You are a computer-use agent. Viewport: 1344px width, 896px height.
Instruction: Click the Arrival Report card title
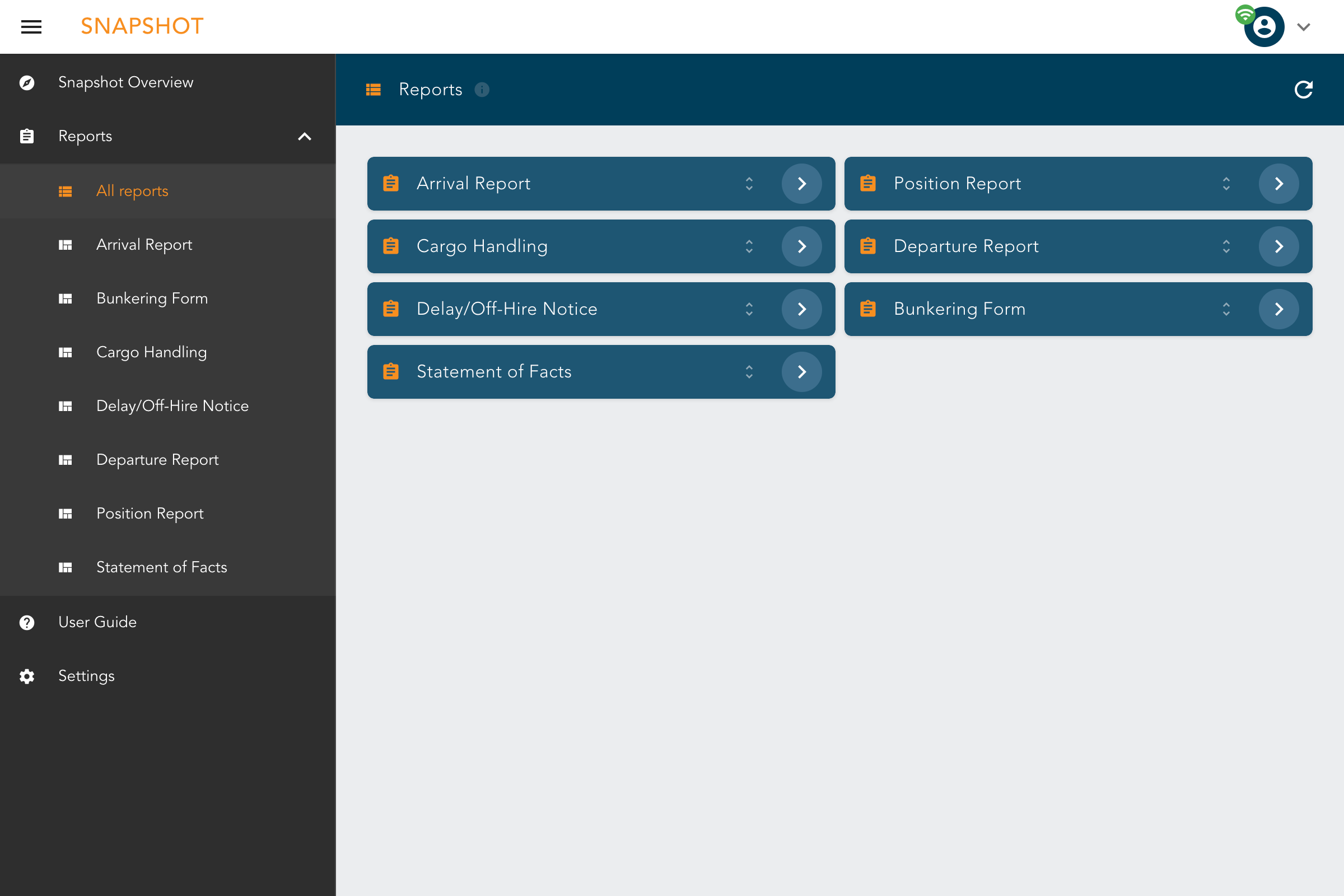click(474, 184)
